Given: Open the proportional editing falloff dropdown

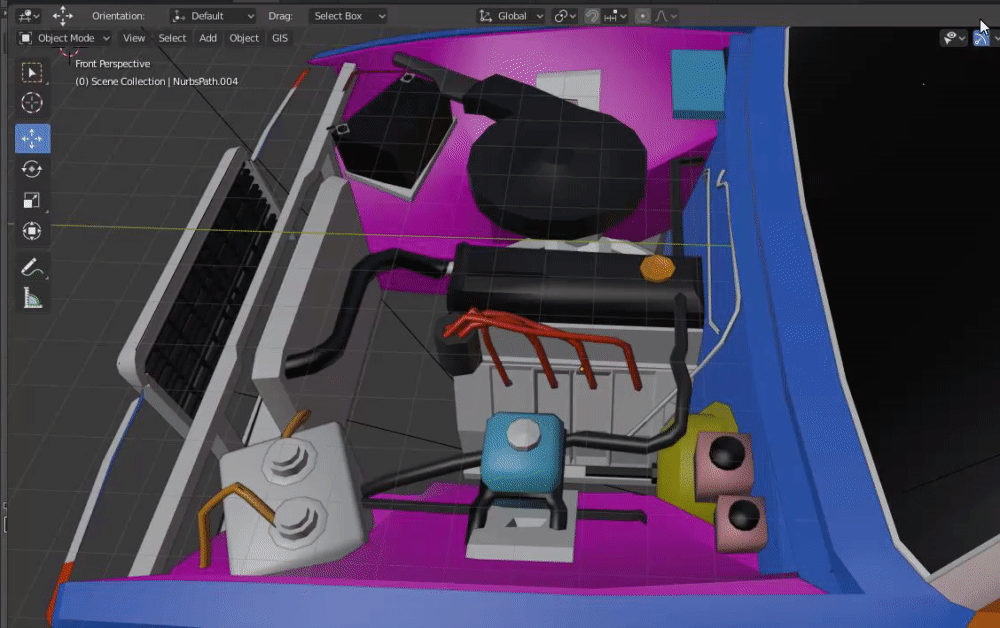Looking at the screenshot, I should pyautogui.click(x=666, y=16).
